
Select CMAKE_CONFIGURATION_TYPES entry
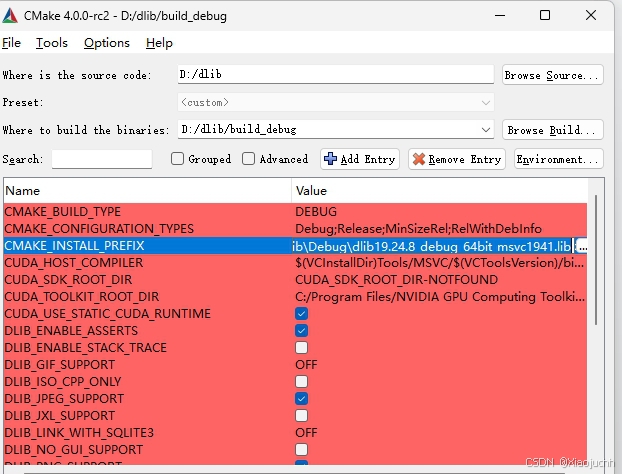pos(99,229)
